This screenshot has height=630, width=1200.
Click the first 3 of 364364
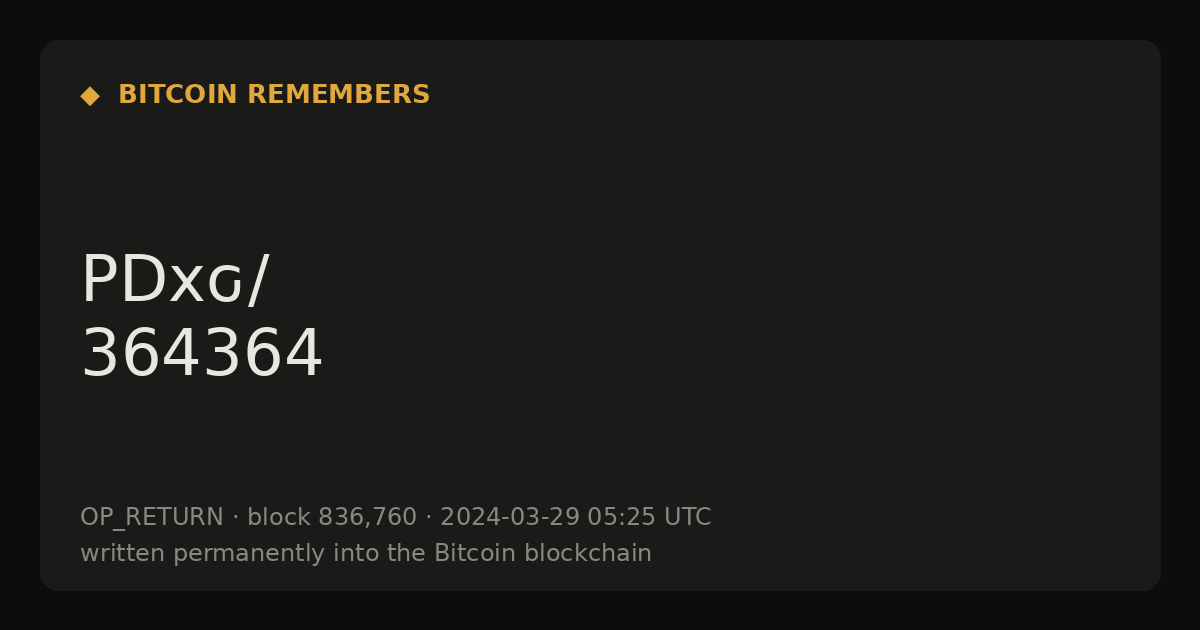click(98, 354)
